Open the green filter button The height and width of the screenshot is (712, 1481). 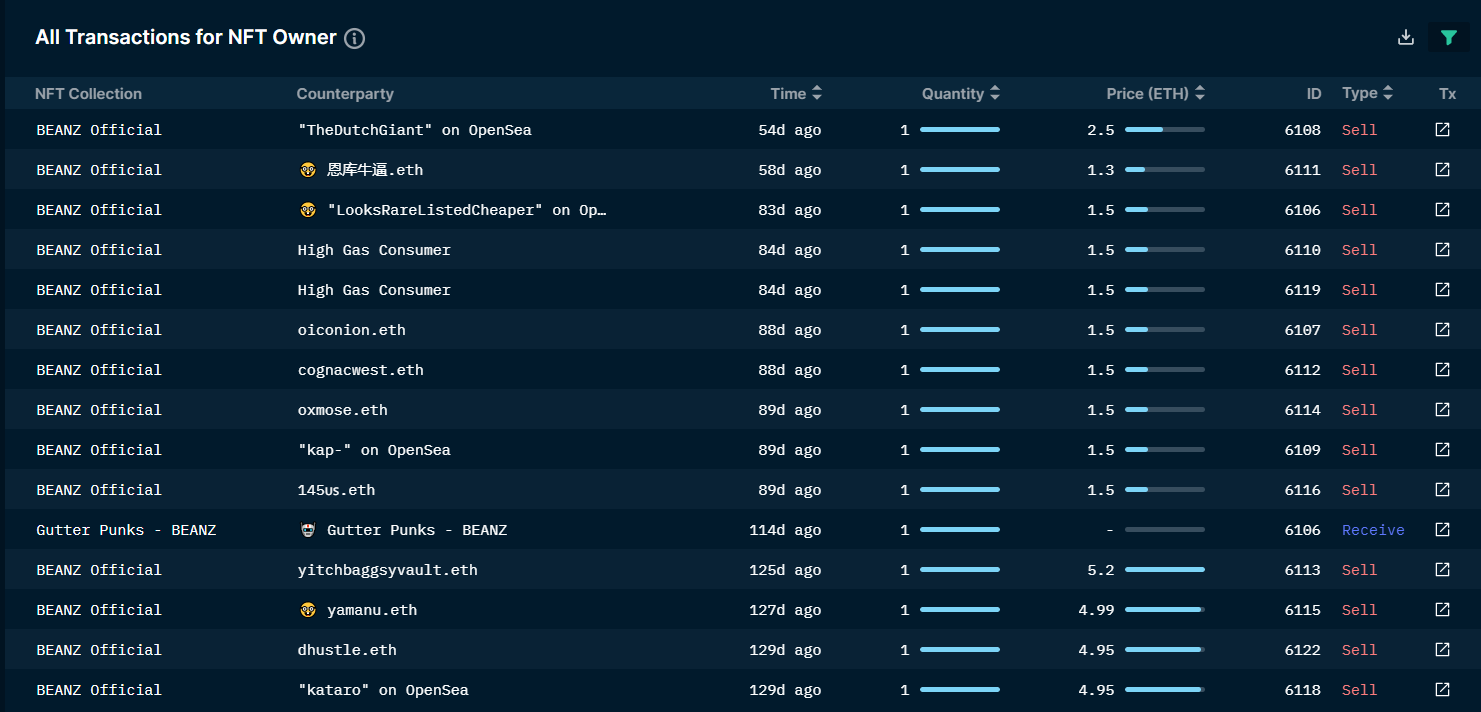click(x=1449, y=38)
